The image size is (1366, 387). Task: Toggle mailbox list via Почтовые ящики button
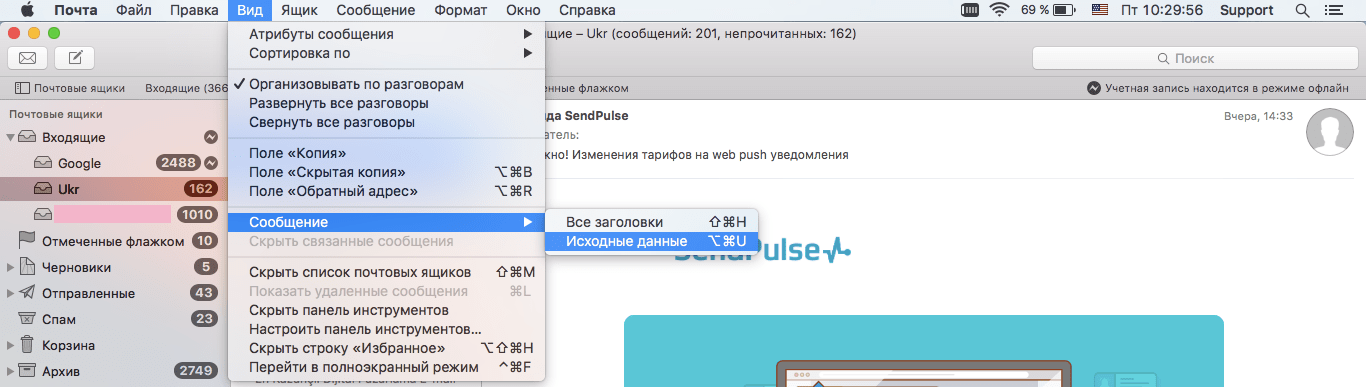click(69, 88)
